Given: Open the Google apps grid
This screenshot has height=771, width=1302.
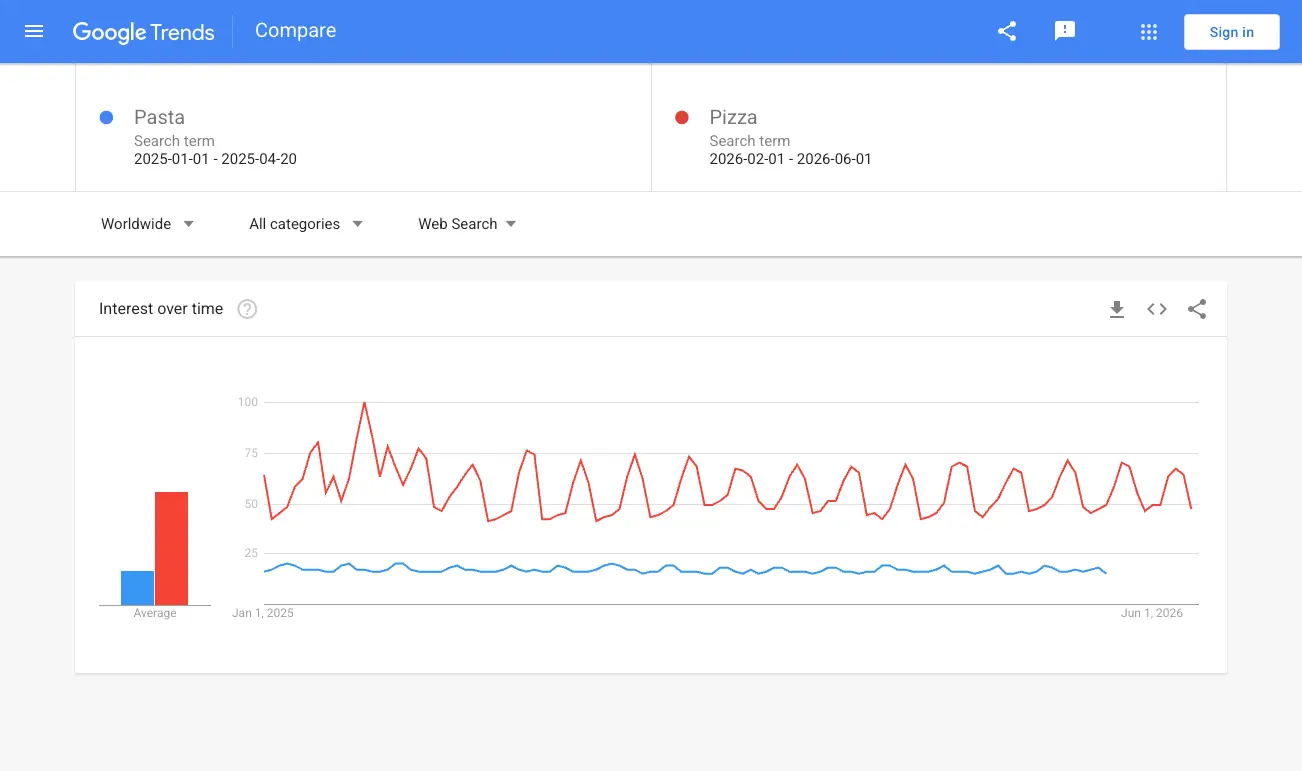Looking at the screenshot, I should point(1149,32).
